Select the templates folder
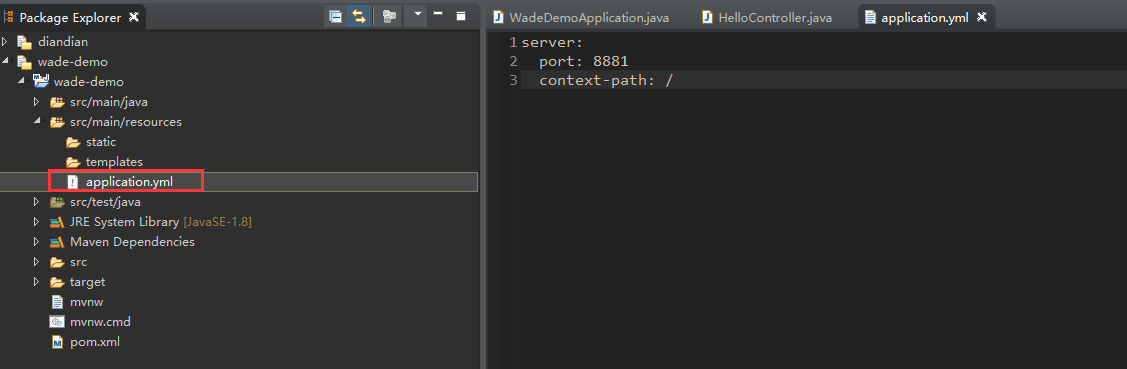The height and width of the screenshot is (369, 1127). (x=114, y=162)
